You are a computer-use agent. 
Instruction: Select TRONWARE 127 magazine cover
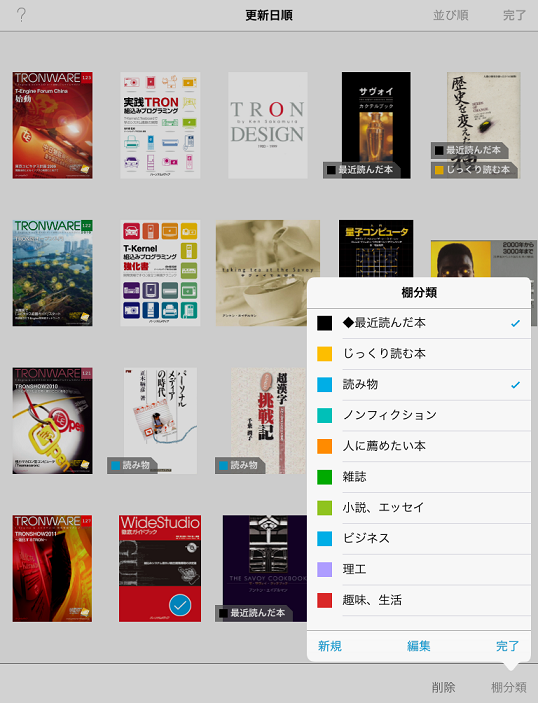click(52, 568)
